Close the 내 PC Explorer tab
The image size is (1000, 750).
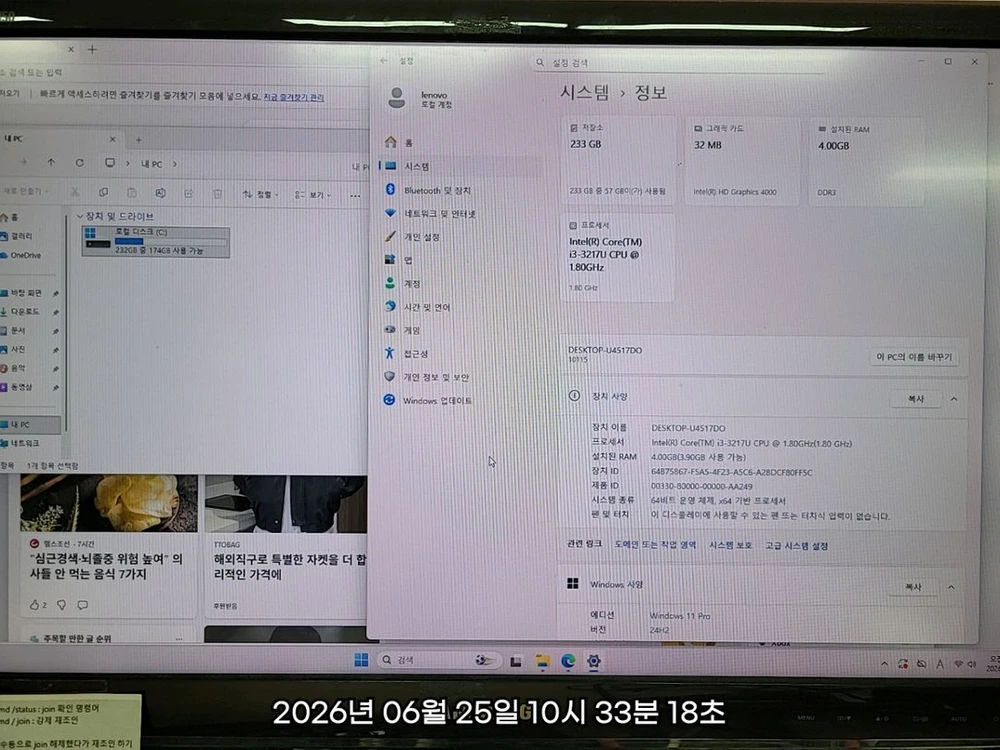(112, 139)
